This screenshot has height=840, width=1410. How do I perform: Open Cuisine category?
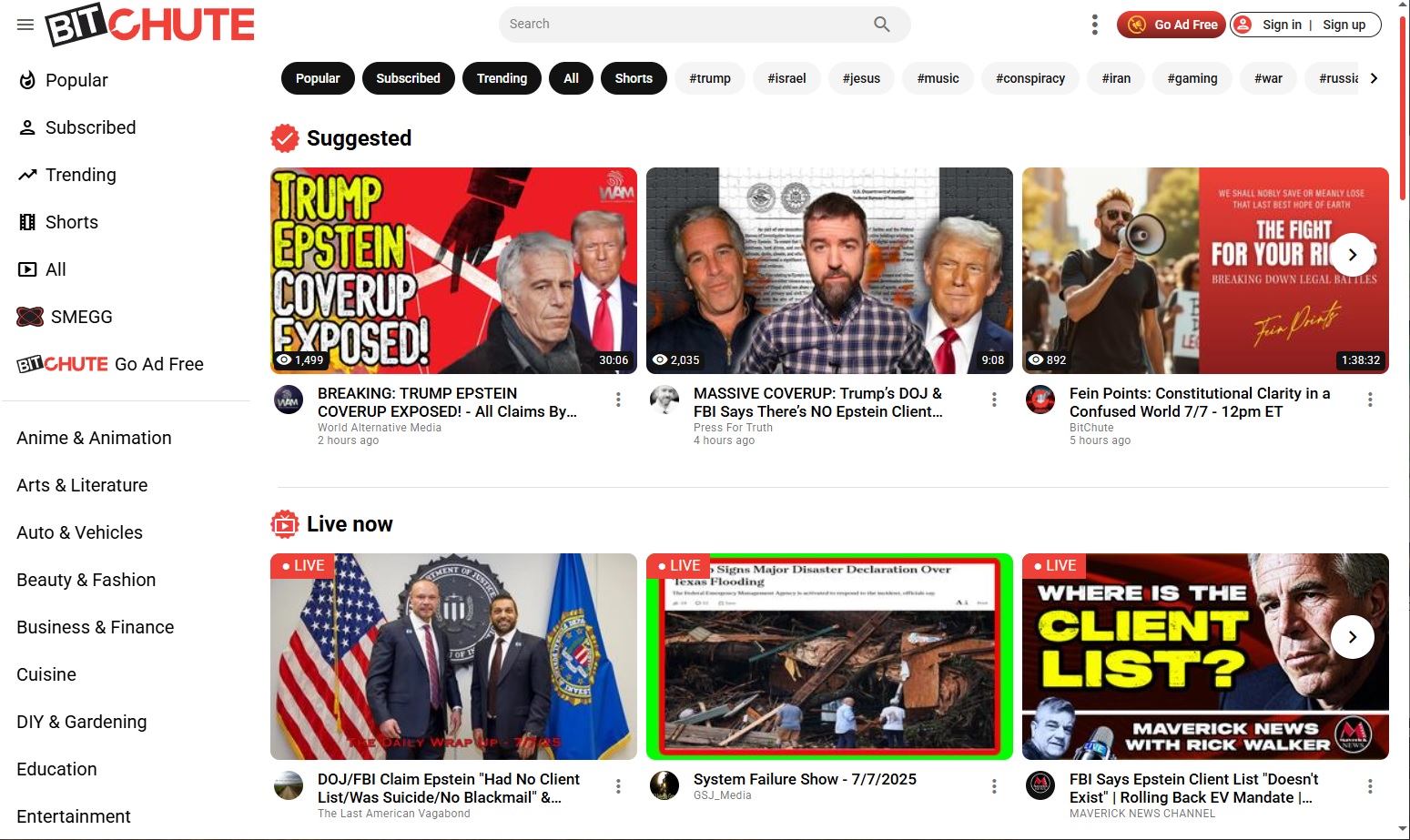(x=46, y=674)
